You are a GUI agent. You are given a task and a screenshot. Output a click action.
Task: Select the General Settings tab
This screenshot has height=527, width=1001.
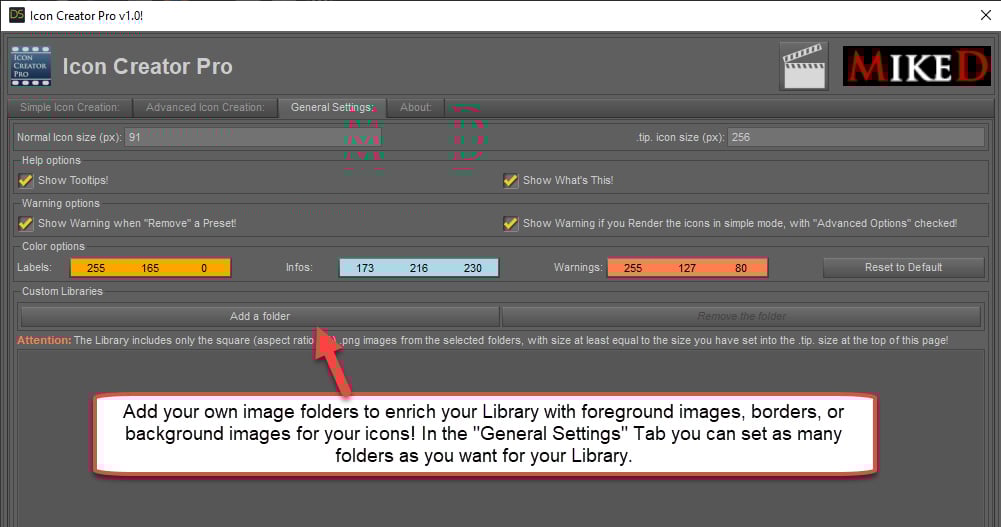[x=331, y=107]
